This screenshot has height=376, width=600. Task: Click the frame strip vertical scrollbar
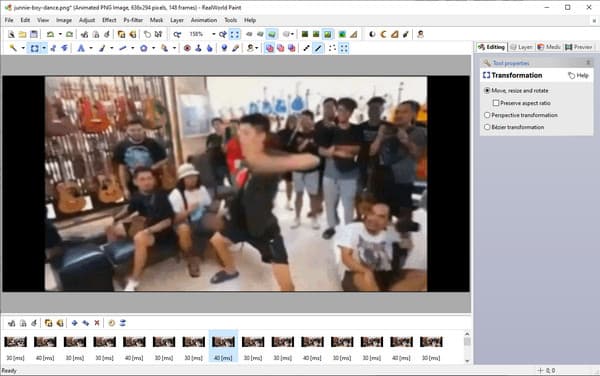(467, 347)
